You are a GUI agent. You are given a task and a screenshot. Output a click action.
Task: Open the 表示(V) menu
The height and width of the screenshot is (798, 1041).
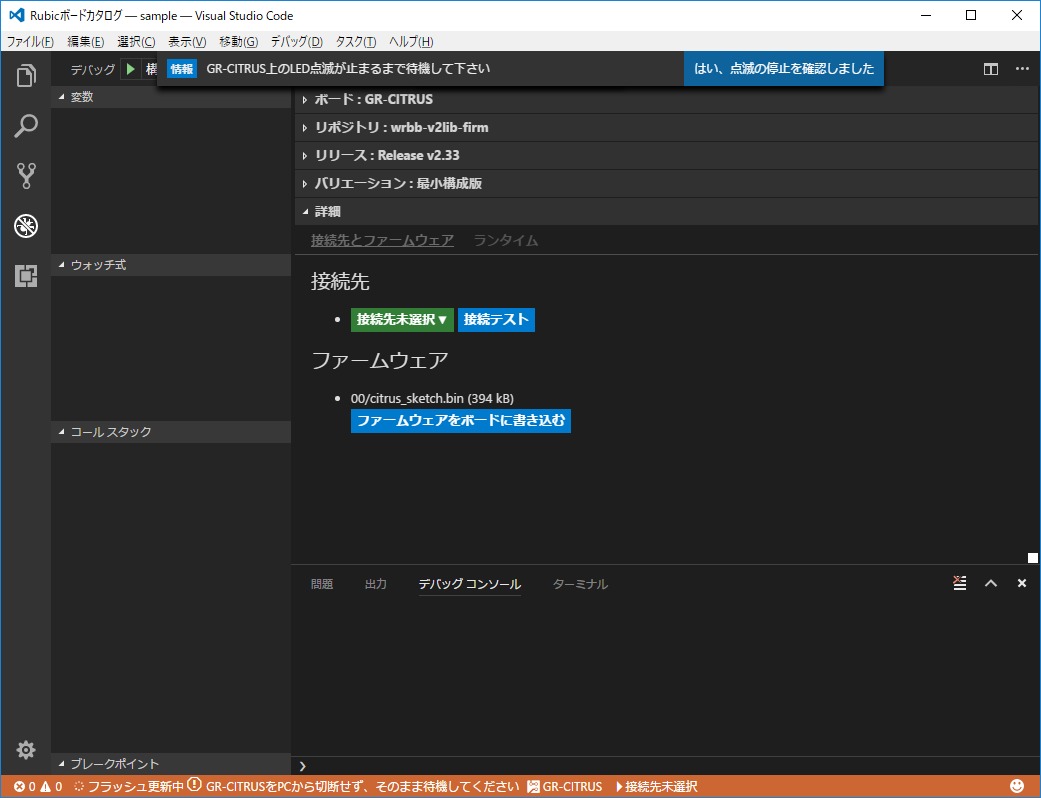click(x=187, y=42)
